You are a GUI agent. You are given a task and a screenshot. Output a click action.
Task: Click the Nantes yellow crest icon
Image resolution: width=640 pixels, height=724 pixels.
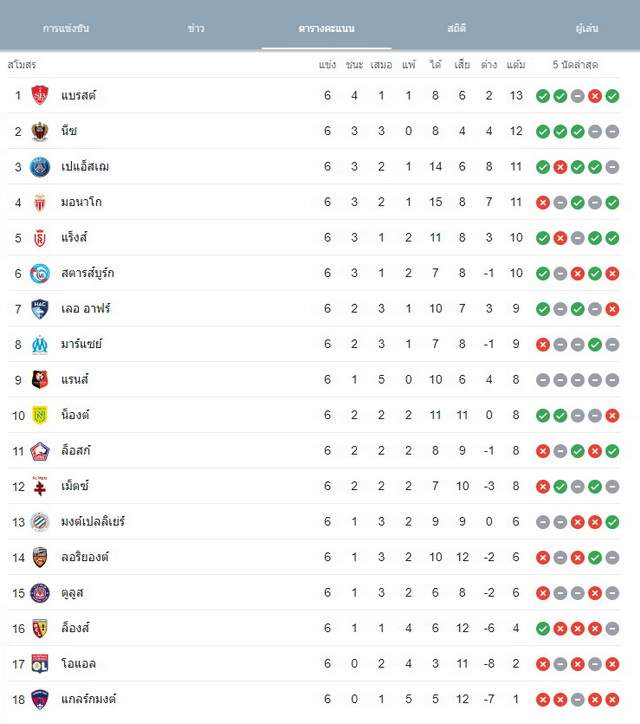tap(40, 415)
